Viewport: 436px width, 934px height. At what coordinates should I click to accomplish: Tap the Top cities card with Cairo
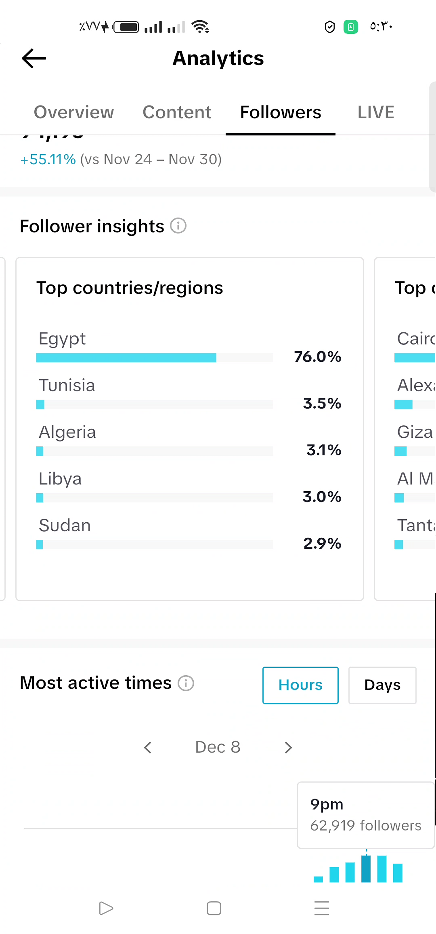point(406,429)
